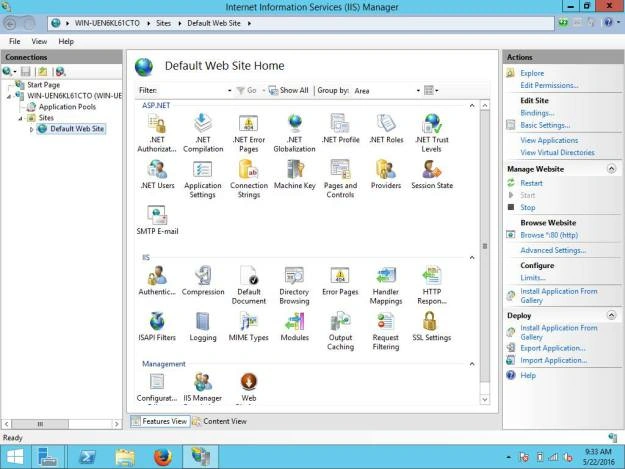Open the .NET Roles feature
Screen dimensions: 625x469
(386, 128)
